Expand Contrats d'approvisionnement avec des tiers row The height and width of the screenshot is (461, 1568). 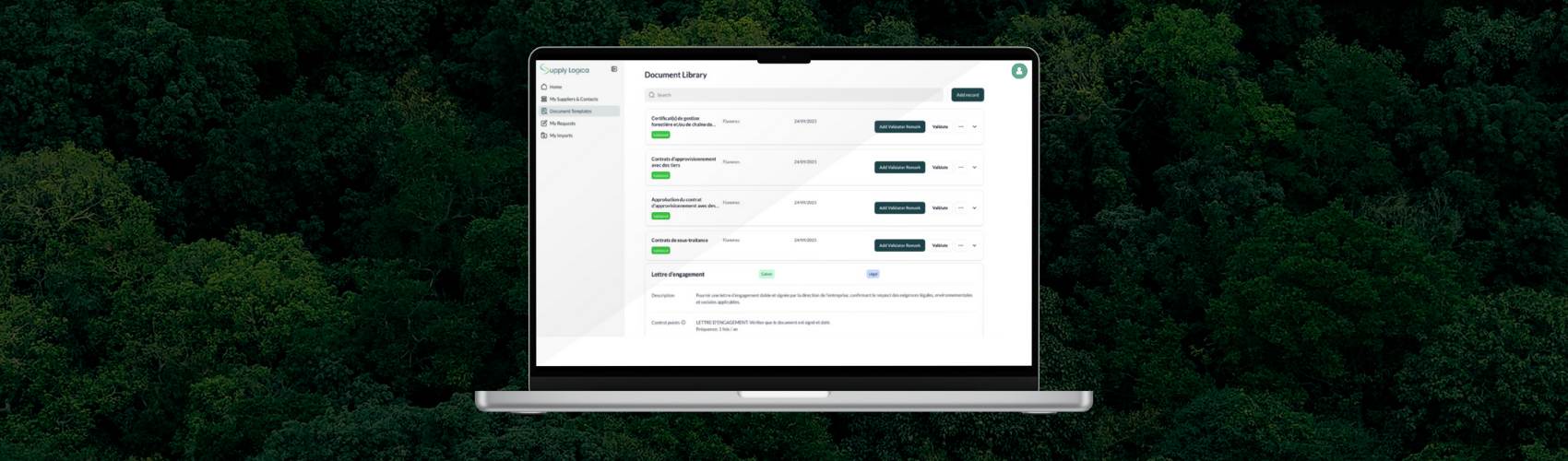click(974, 168)
